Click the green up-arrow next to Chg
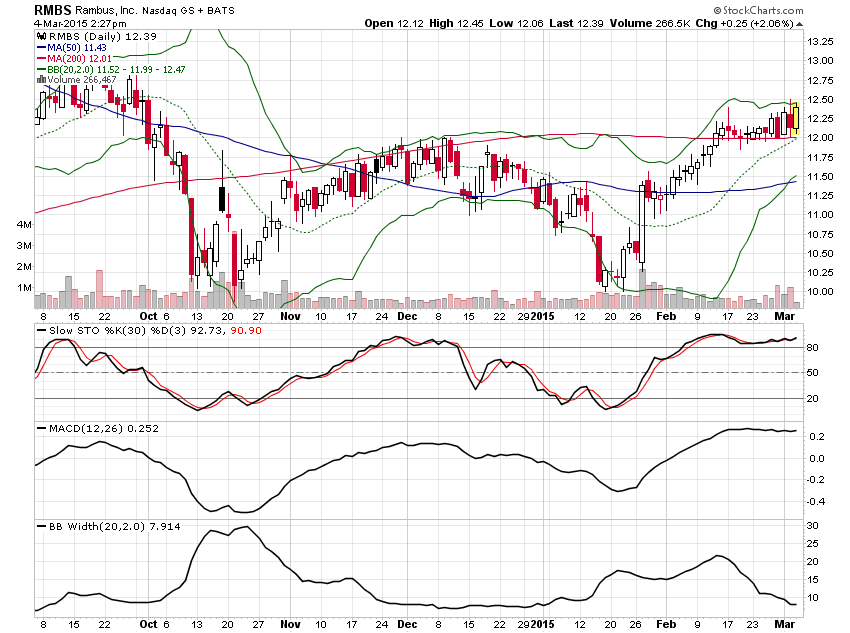The width and height of the screenshot is (850, 633). coord(800,24)
